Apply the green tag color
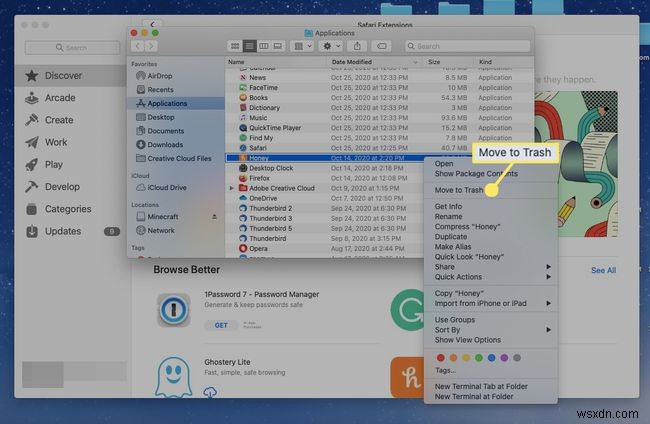The height and width of the screenshot is (424, 650). [x=479, y=358]
